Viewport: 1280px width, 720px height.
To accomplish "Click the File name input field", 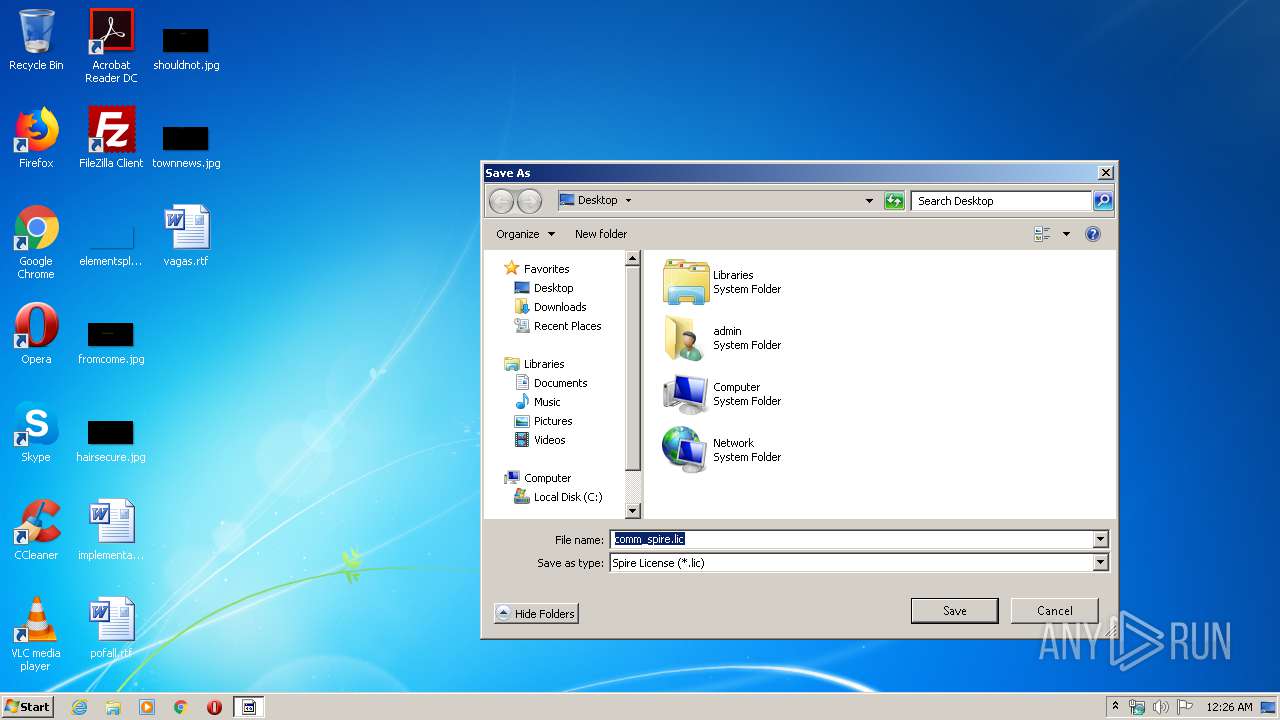I will coord(851,540).
